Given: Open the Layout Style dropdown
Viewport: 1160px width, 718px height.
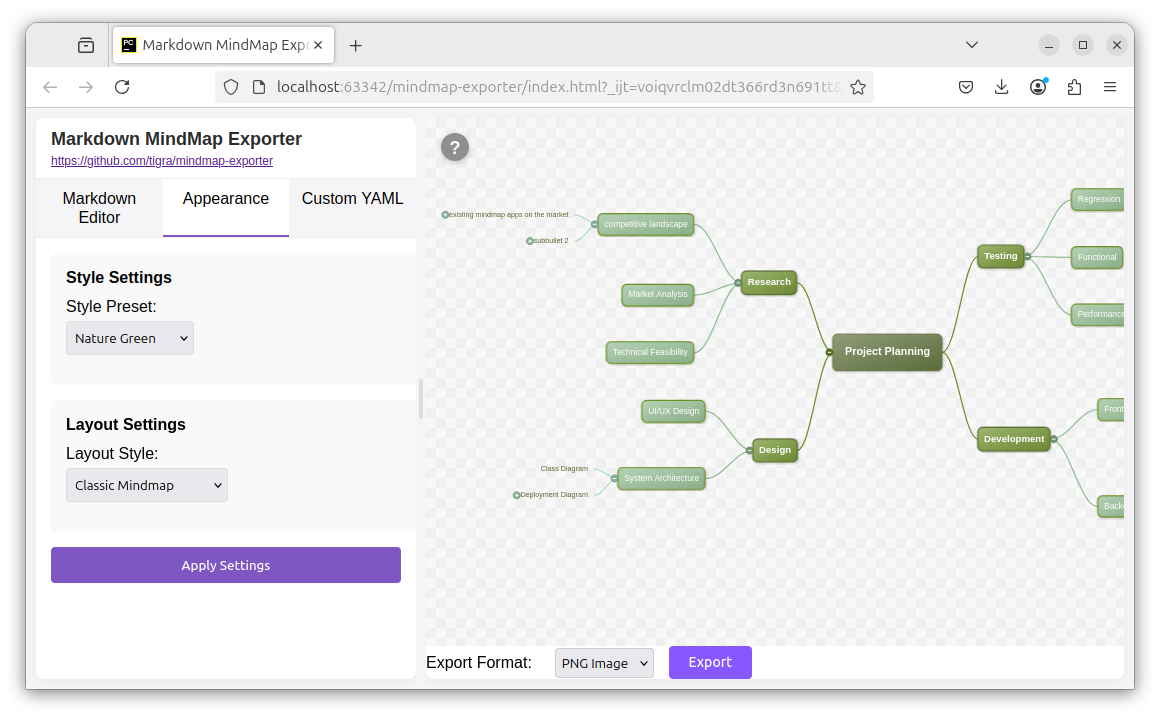Looking at the screenshot, I should pos(147,485).
